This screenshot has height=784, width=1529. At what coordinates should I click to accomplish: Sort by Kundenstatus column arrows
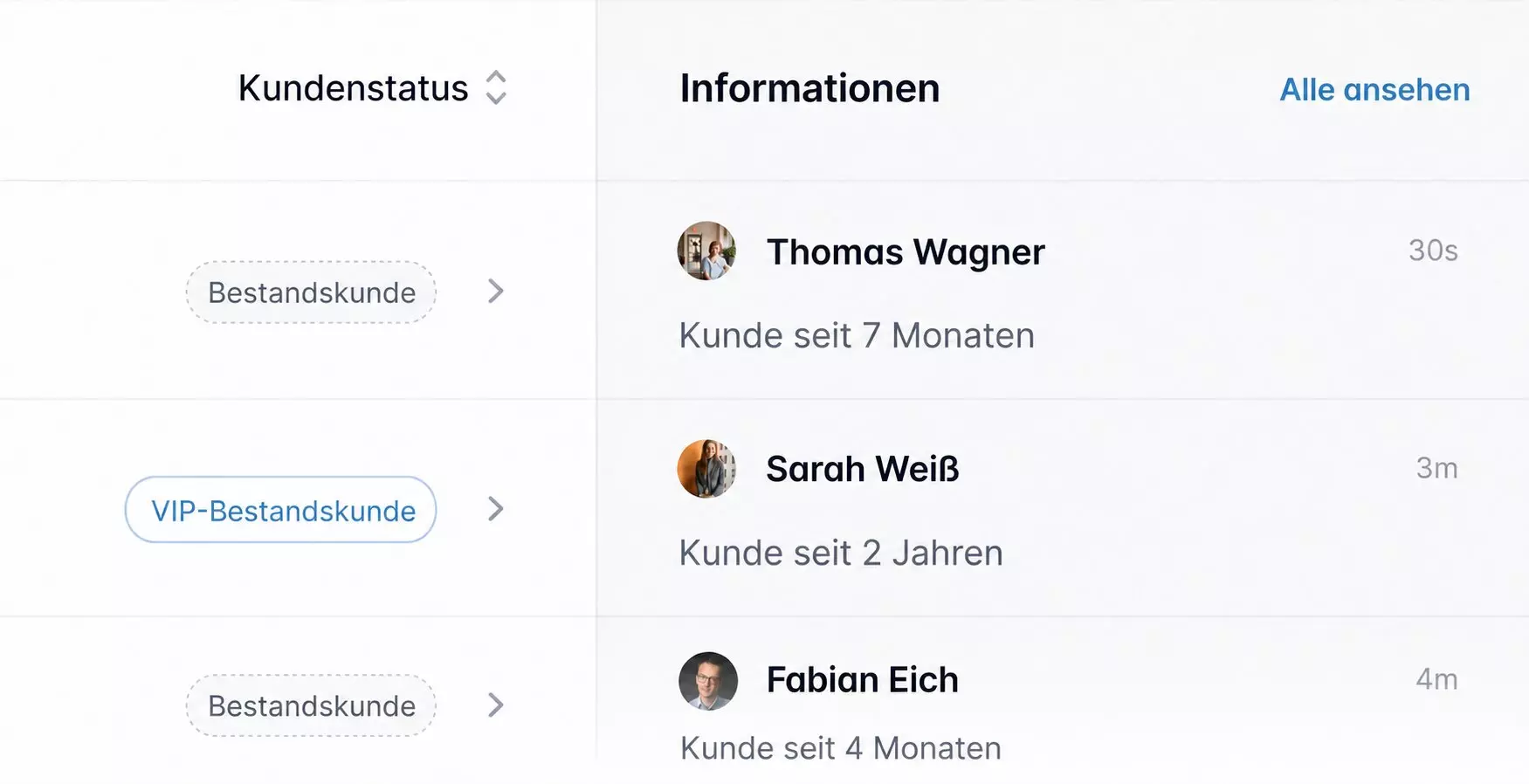click(496, 87)
